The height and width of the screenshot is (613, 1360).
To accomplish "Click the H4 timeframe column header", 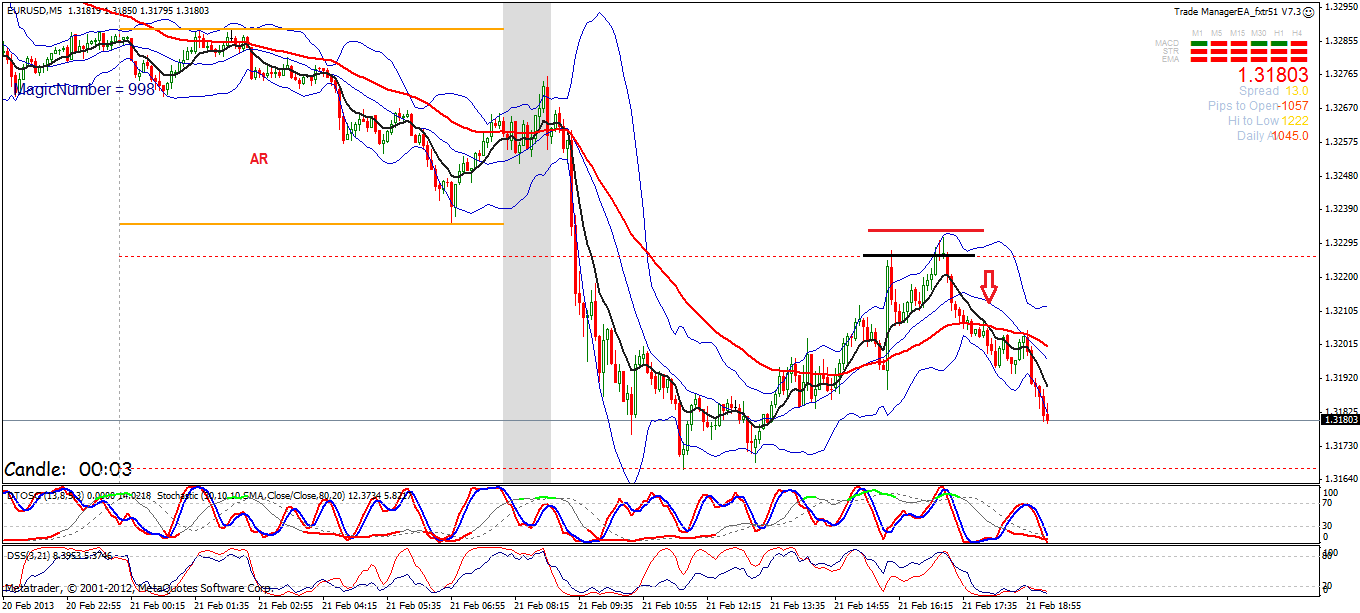I will point(1297,33).
